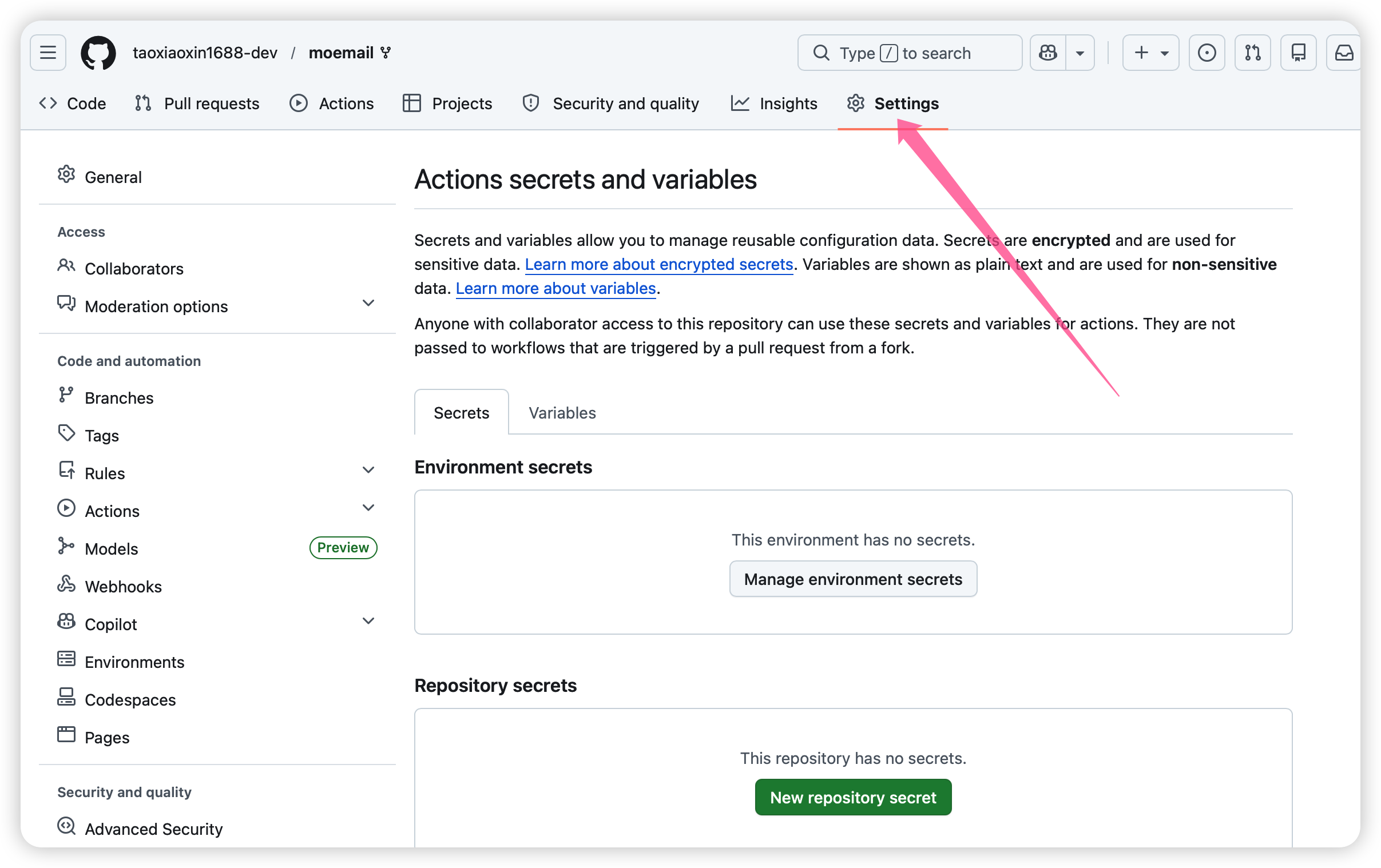Open the hamburger navigation menu
This screenshot has width=1381, height=868.
(x=48, y=53)
